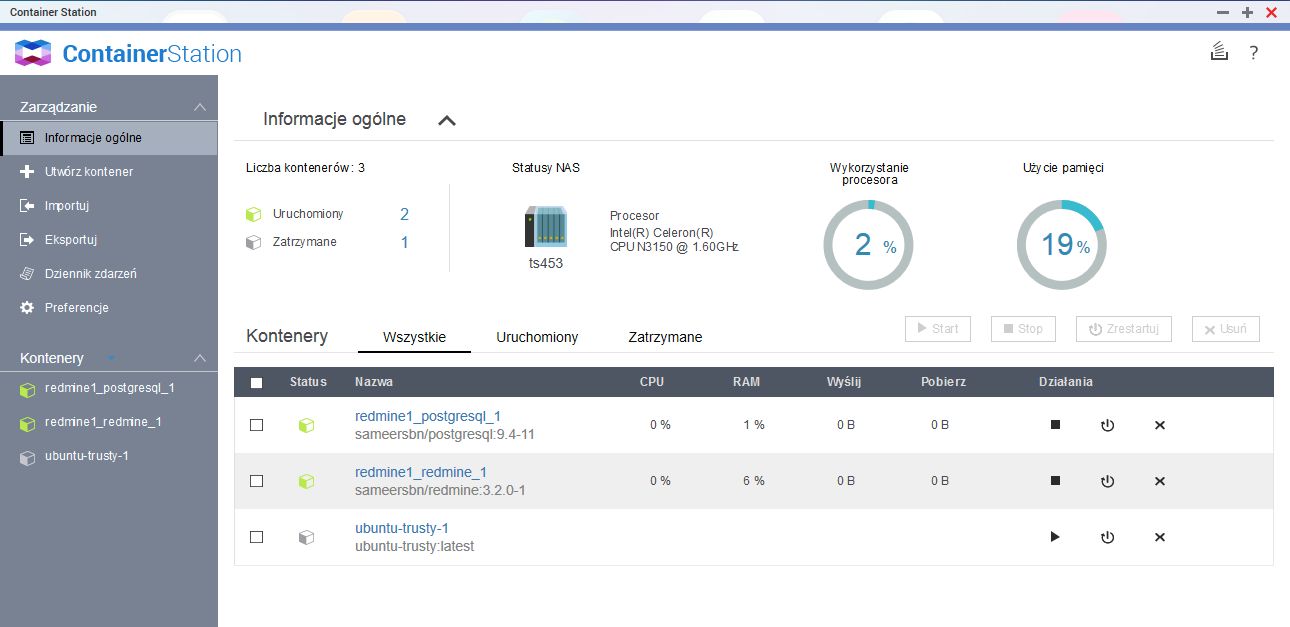Remove ubuntu-trusty-1 with its X icon
The height and width of the screenshot is (627, 1290).
(x=1160, y=537)
